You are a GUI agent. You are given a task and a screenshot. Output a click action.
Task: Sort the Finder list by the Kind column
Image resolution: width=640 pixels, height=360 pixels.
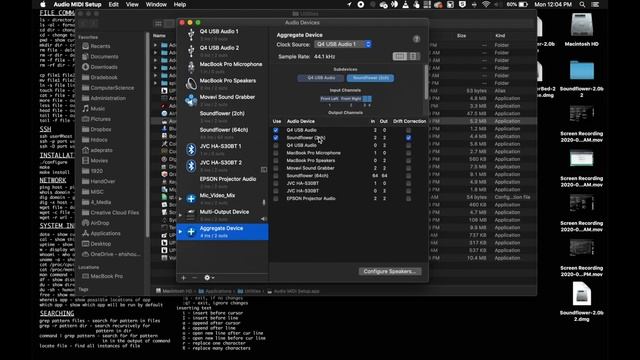(x=500, y=36)
